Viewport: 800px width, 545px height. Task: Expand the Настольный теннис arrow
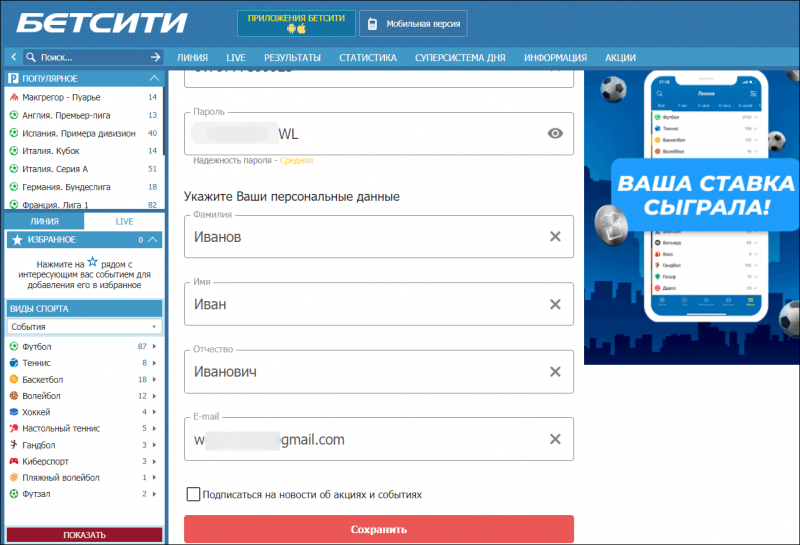[154, 428]
